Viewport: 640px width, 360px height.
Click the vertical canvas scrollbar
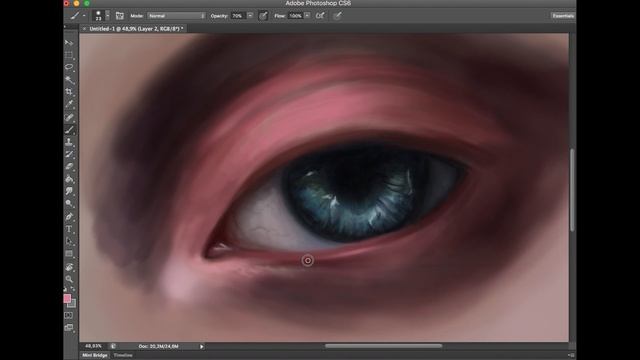572,190
